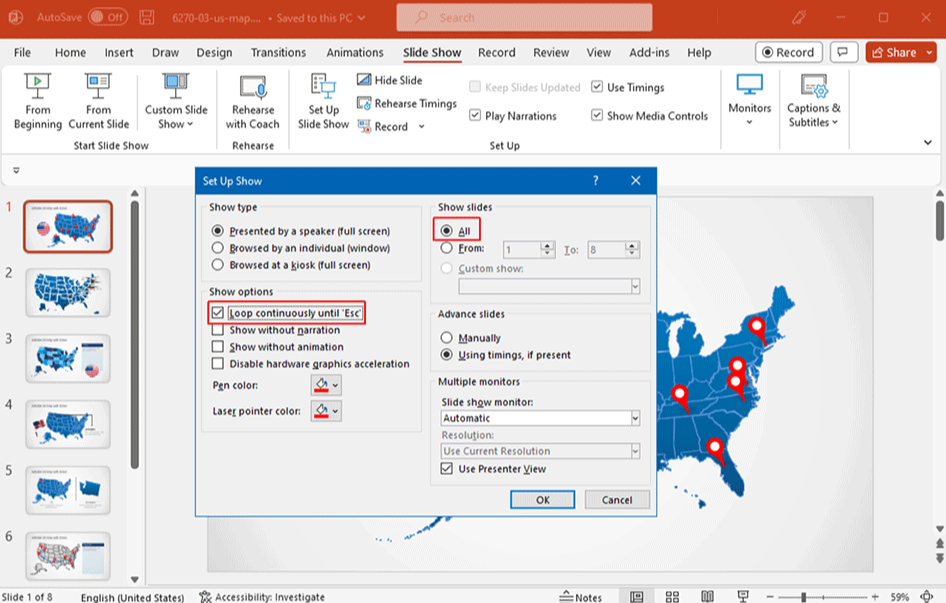This screenshot has height=603, width=946.
Task: Switch to the Review tab
Action: pos(551,53)
